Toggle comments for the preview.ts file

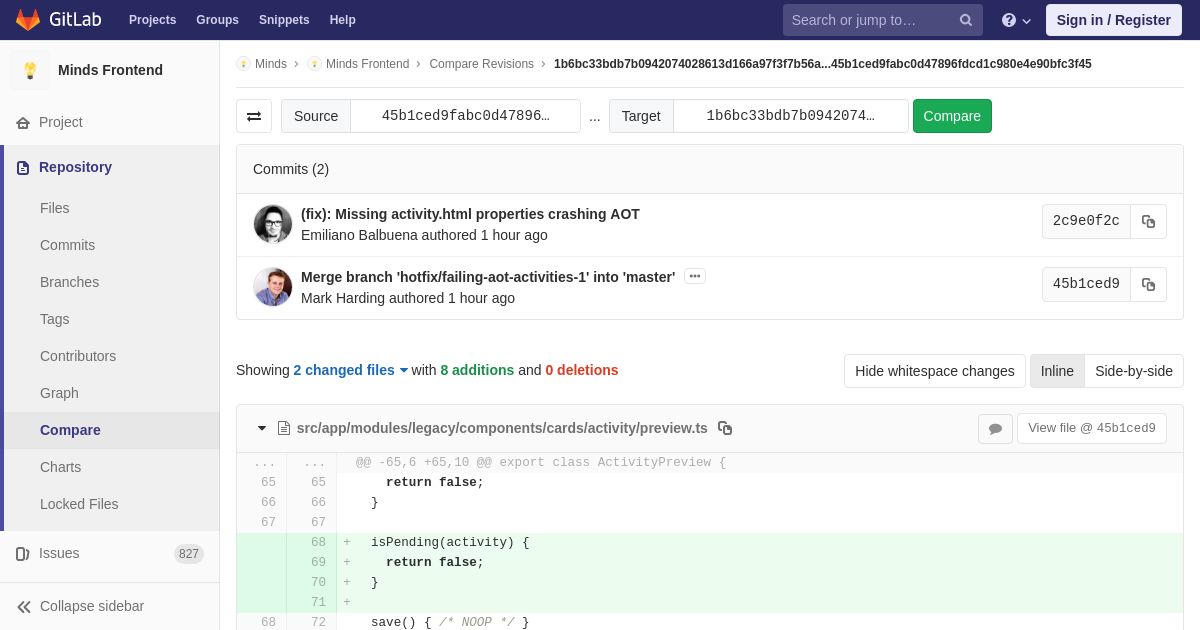995,429
